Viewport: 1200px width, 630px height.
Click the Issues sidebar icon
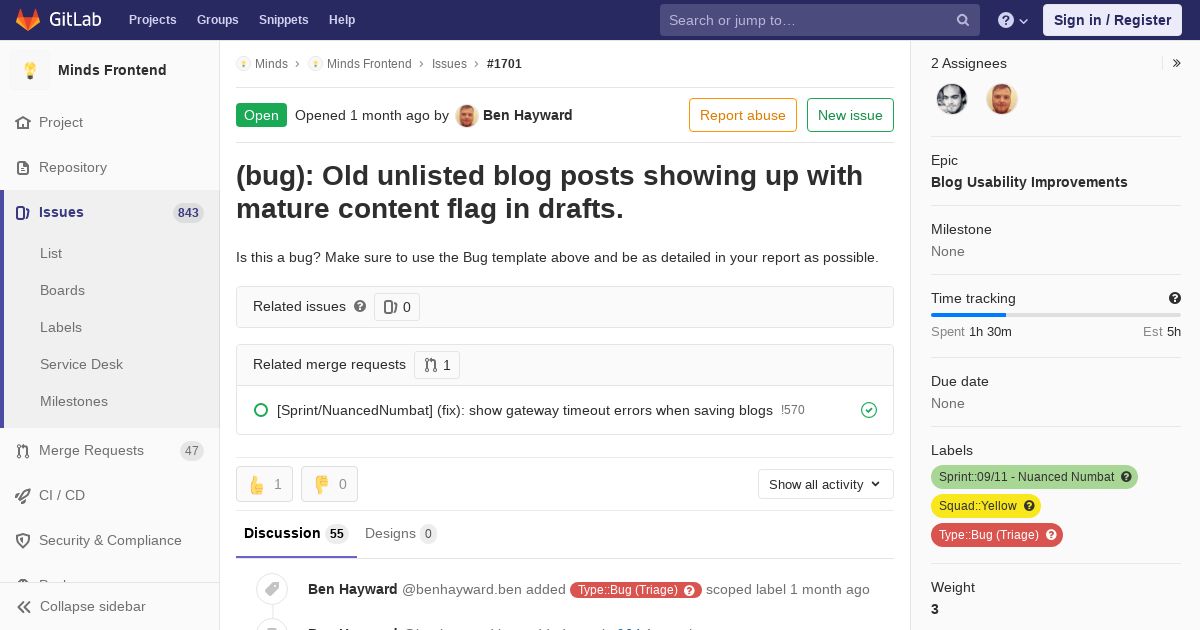[x=23, y=213]
